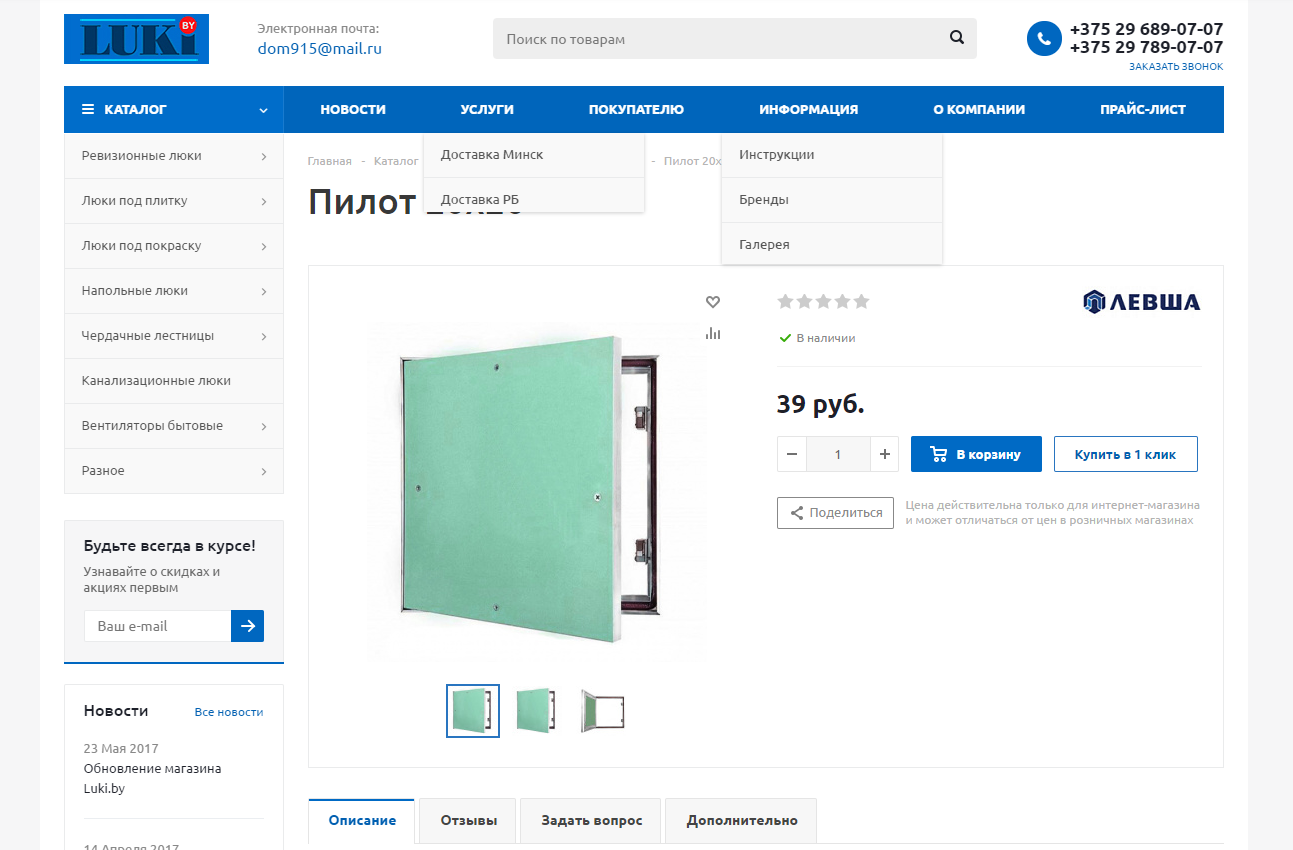Click the dom915@mail.ru email link
Screen dimensions: 1293x850
coord(319,48)
